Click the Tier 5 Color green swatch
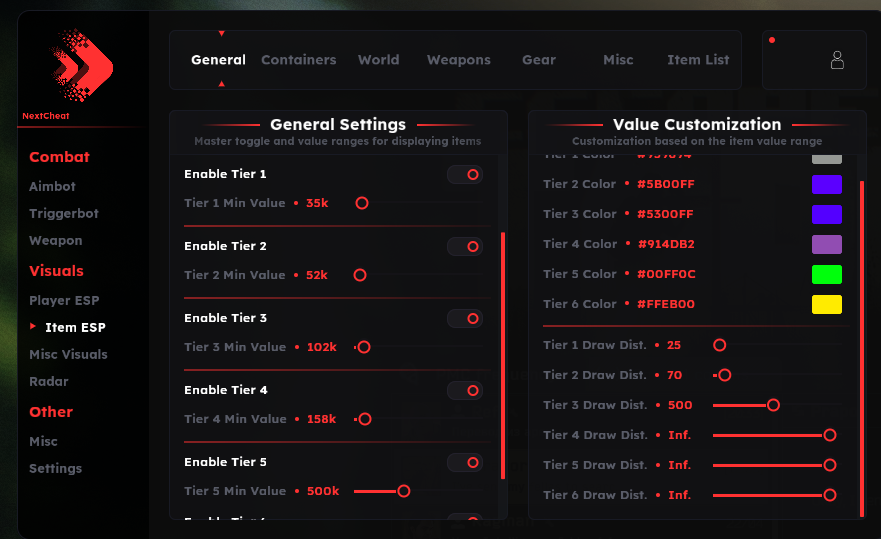This screenshot has height=539, width=881. (826, 275)
